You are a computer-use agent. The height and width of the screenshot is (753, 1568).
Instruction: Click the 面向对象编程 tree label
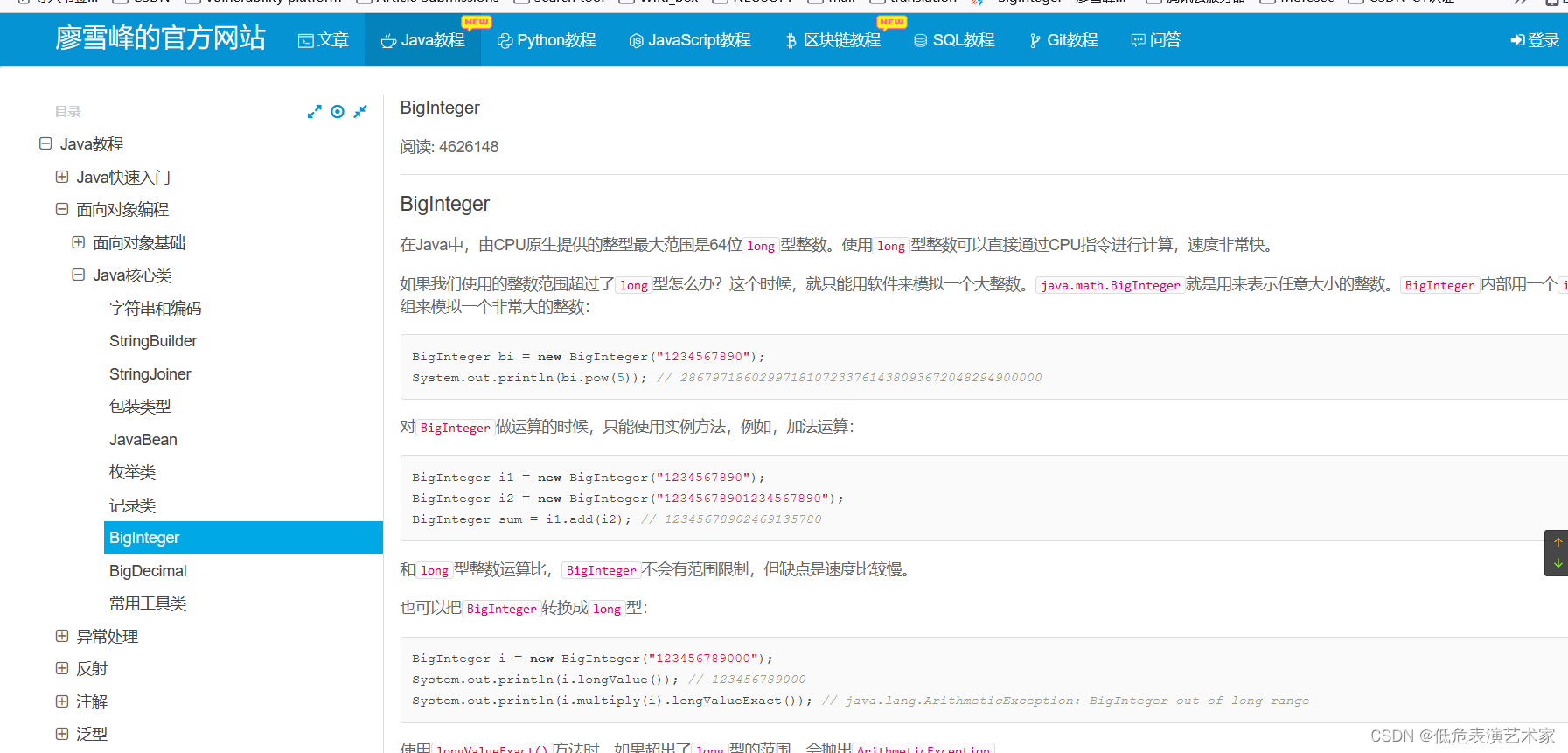[x=122, y=210]
